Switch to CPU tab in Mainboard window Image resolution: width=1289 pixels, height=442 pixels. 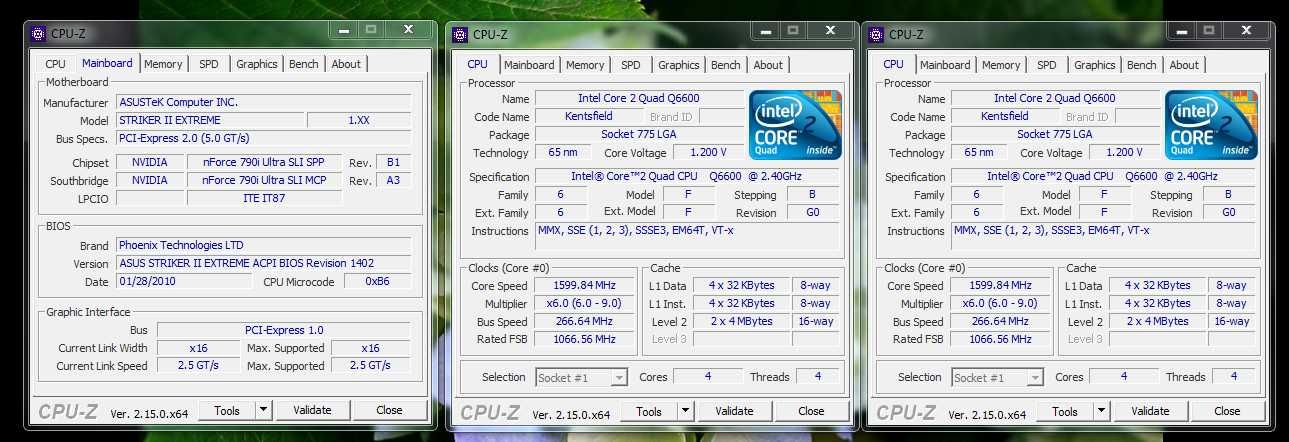[x=56, y=64]
